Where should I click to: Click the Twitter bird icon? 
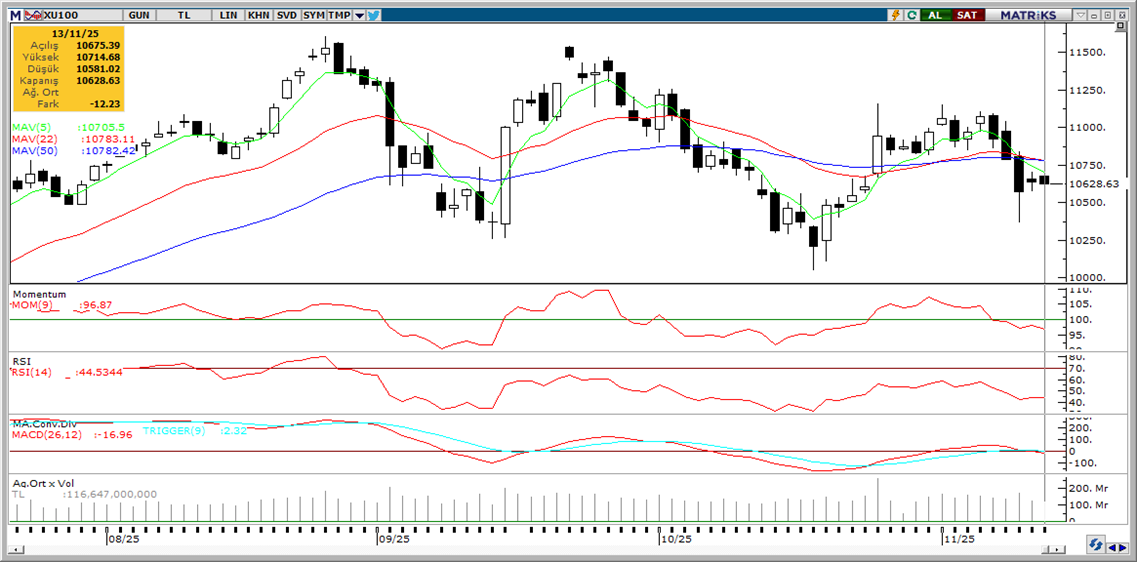[x=373, y=15]
